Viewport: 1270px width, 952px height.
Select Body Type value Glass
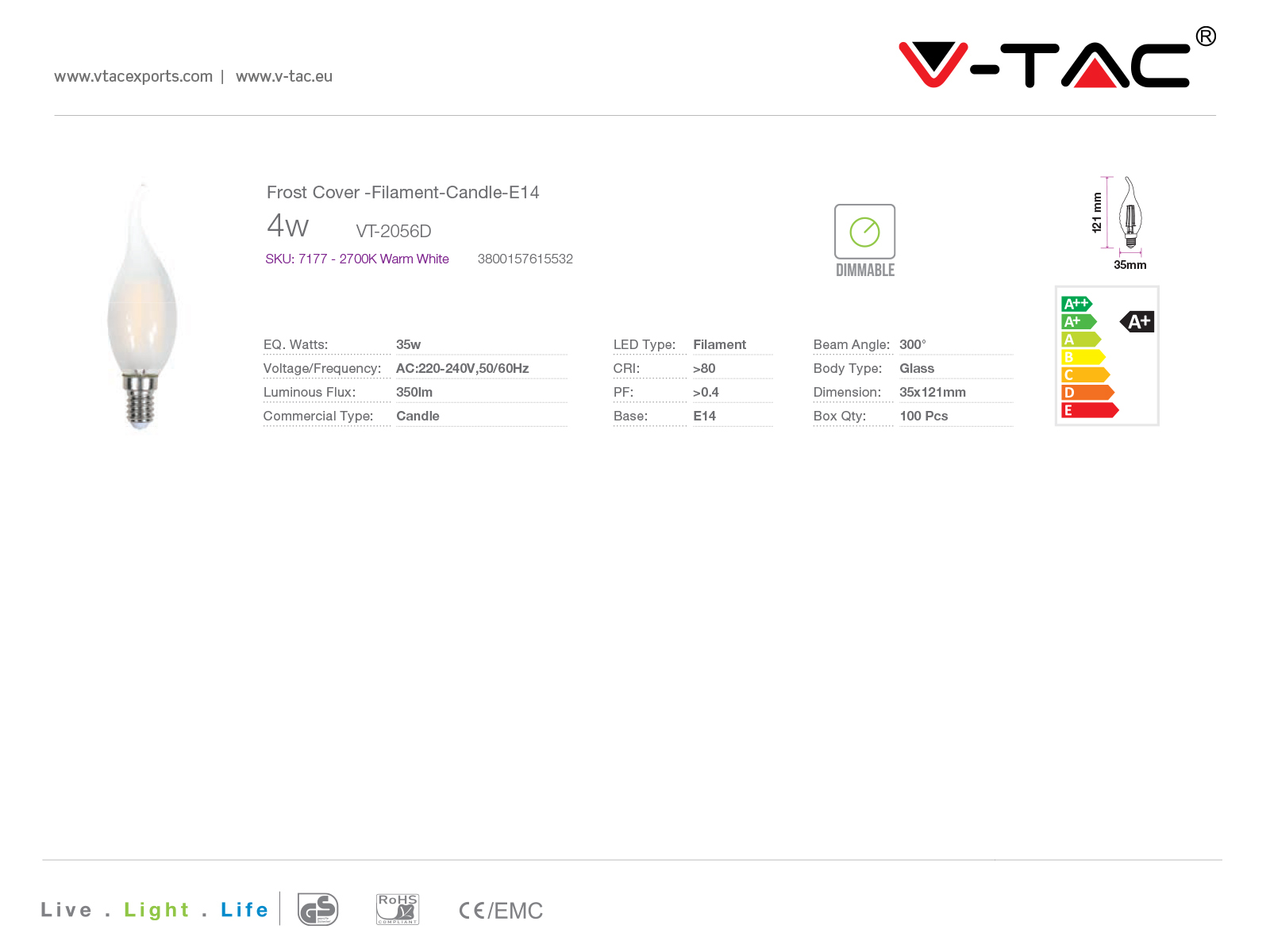coord(917,368)
